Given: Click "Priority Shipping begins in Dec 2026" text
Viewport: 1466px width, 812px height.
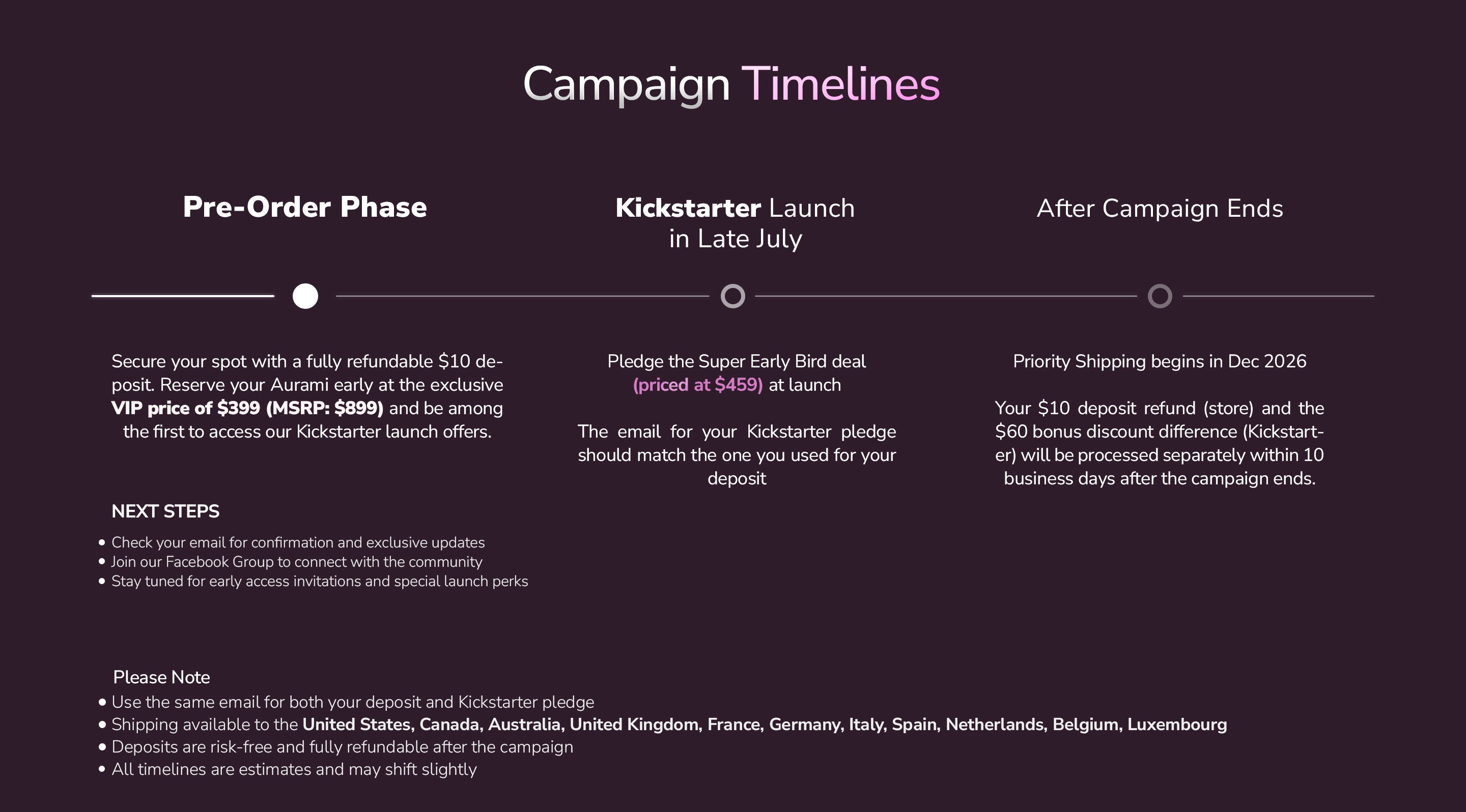Looking at the screenshot, I should point(1160,362).
